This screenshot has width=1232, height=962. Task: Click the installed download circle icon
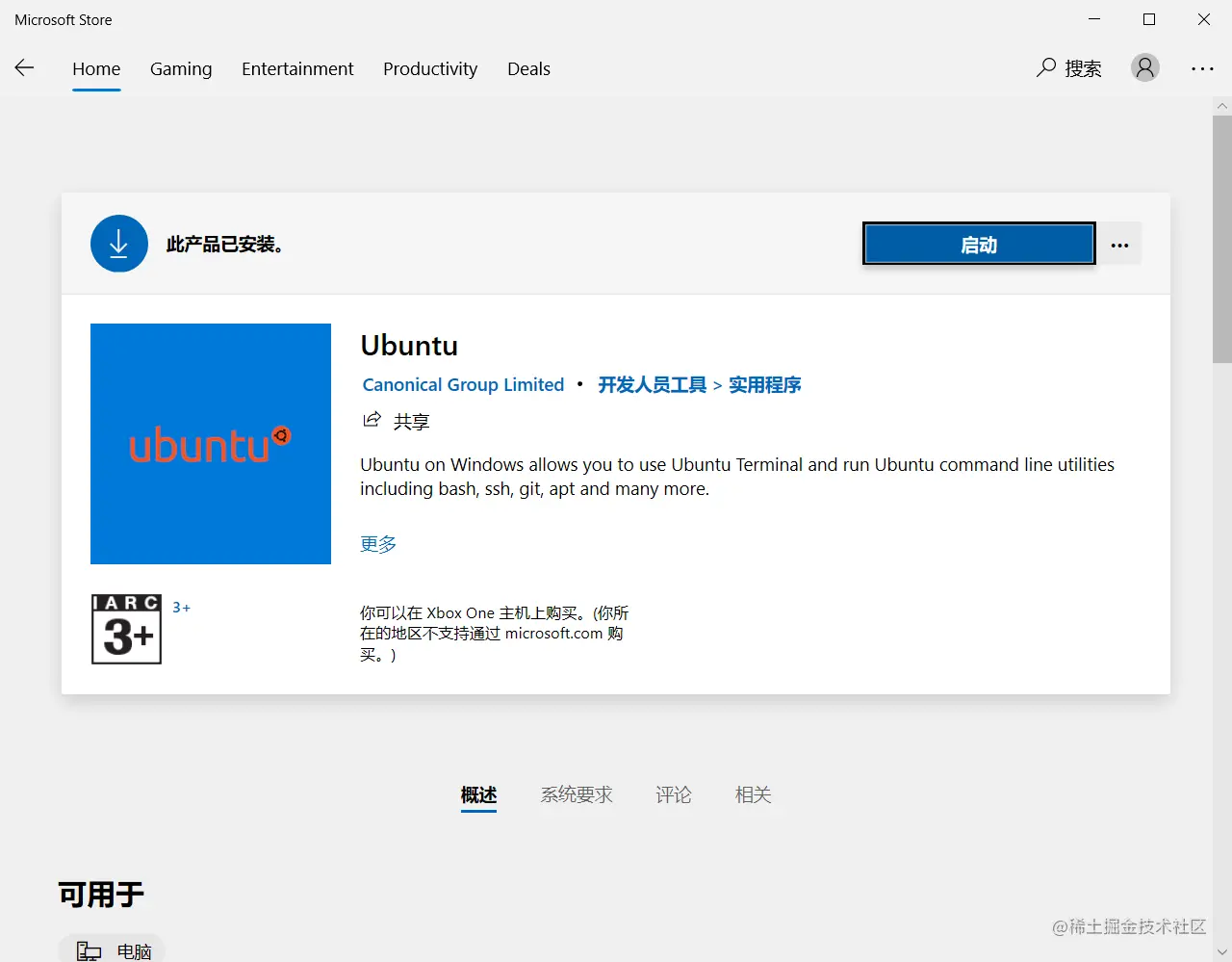[x=119, y=244]
